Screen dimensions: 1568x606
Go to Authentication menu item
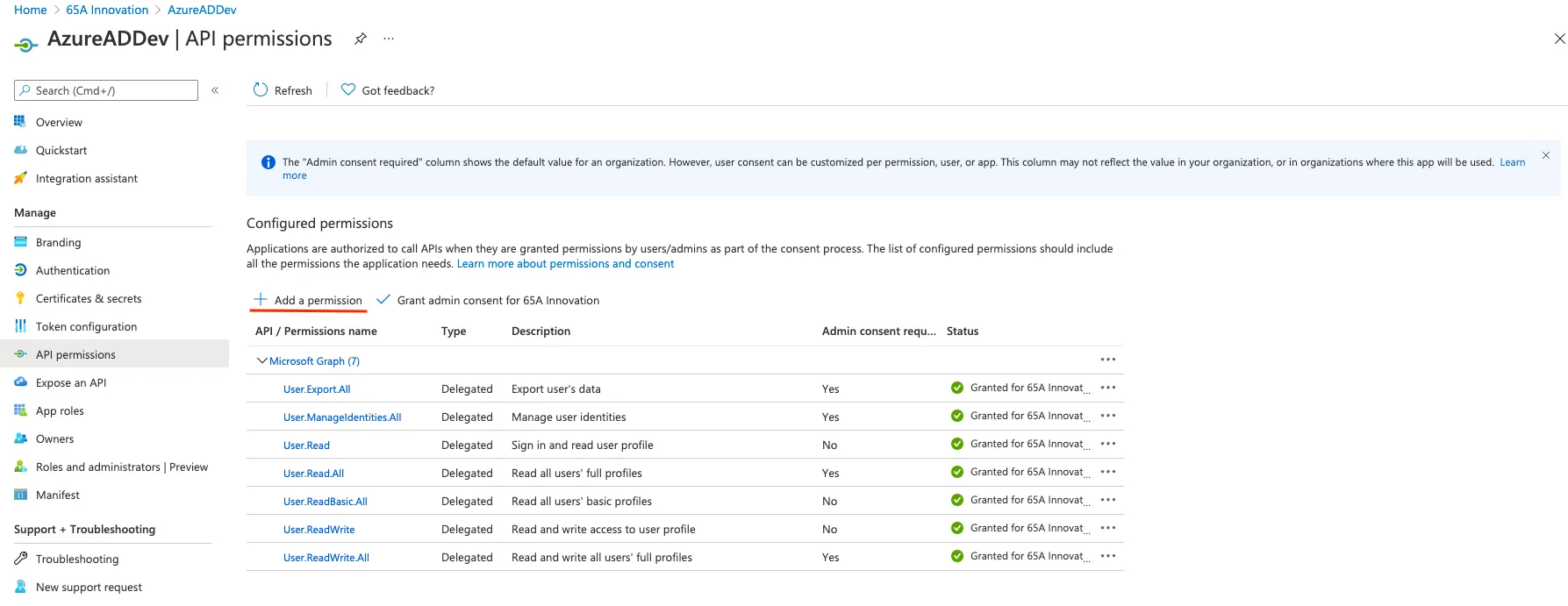click(73, 270)
